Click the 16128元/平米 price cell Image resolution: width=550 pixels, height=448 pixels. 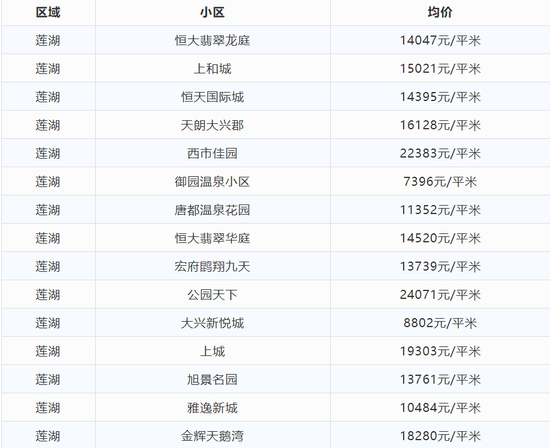(440, 125)
